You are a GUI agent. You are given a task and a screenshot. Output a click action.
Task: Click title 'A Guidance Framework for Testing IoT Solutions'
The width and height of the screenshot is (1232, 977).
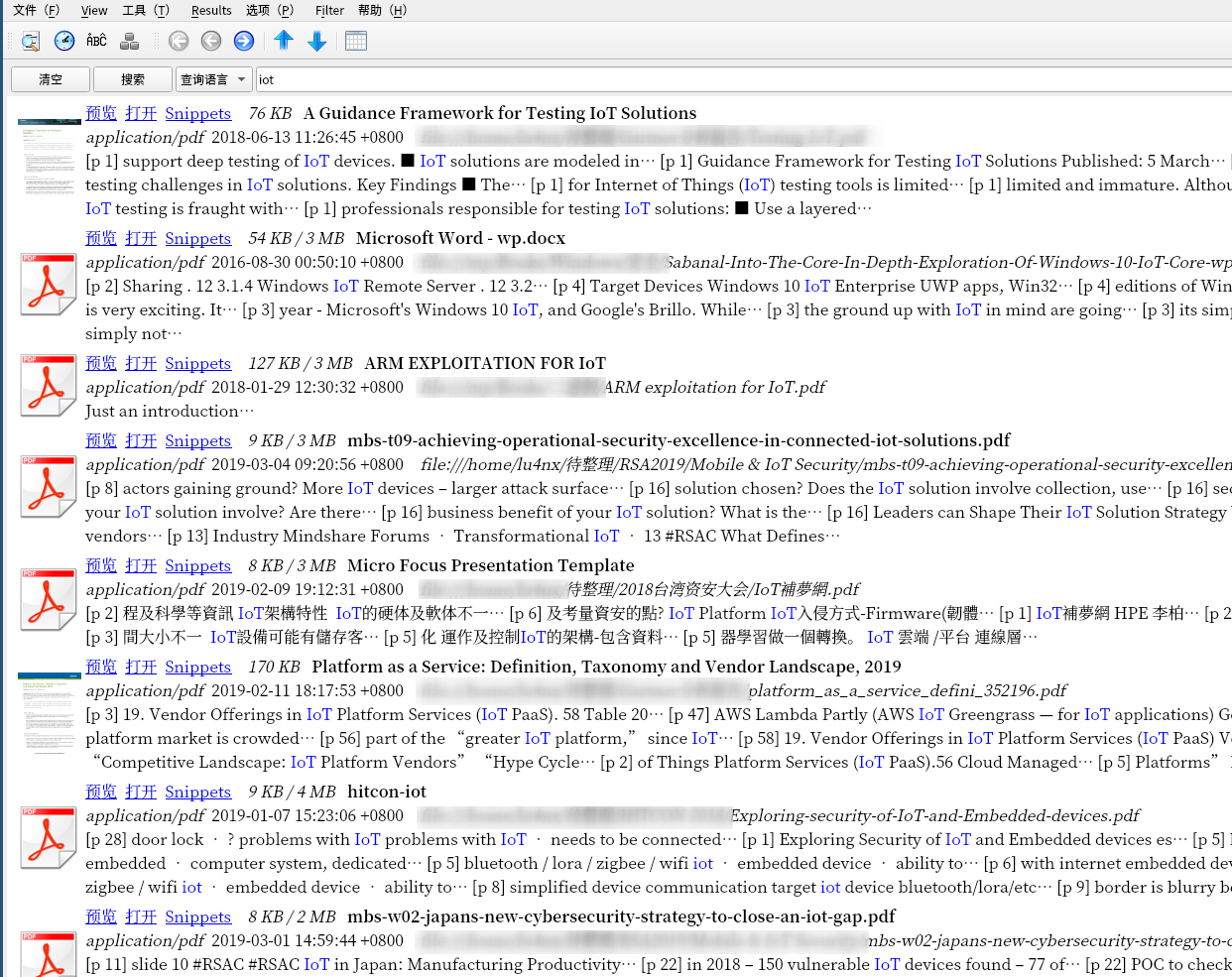[x=500, y=113]
